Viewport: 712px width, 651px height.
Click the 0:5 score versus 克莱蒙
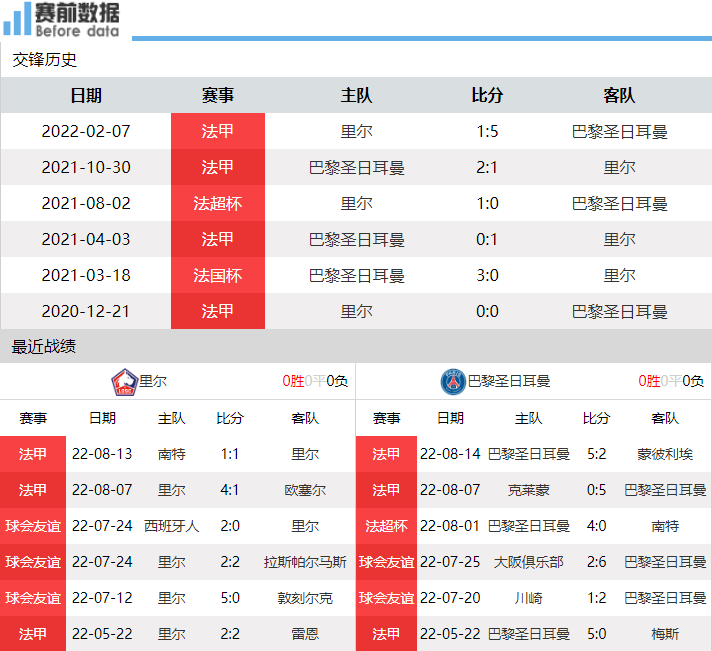click(596, 490)
